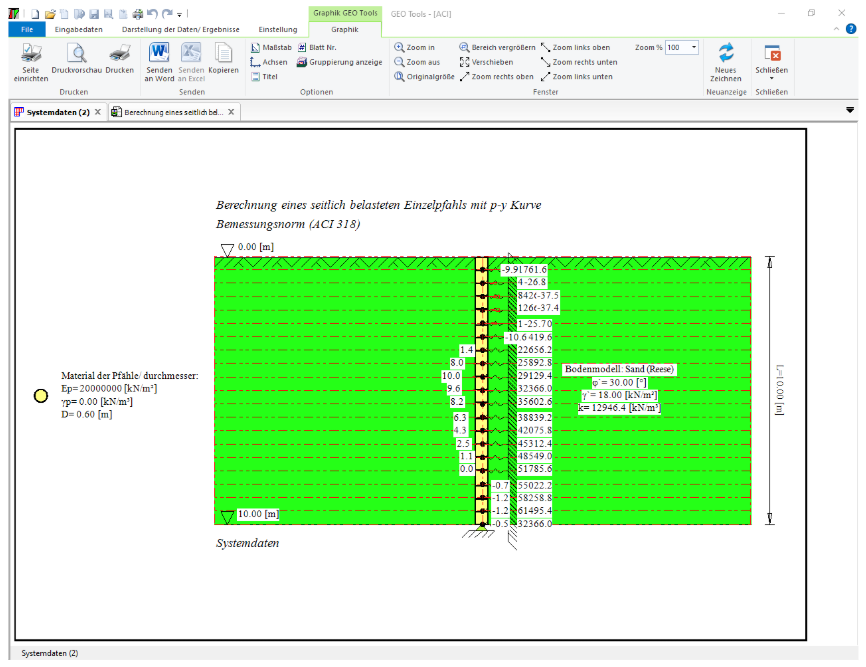Click Zoom rechts unten

579,62
